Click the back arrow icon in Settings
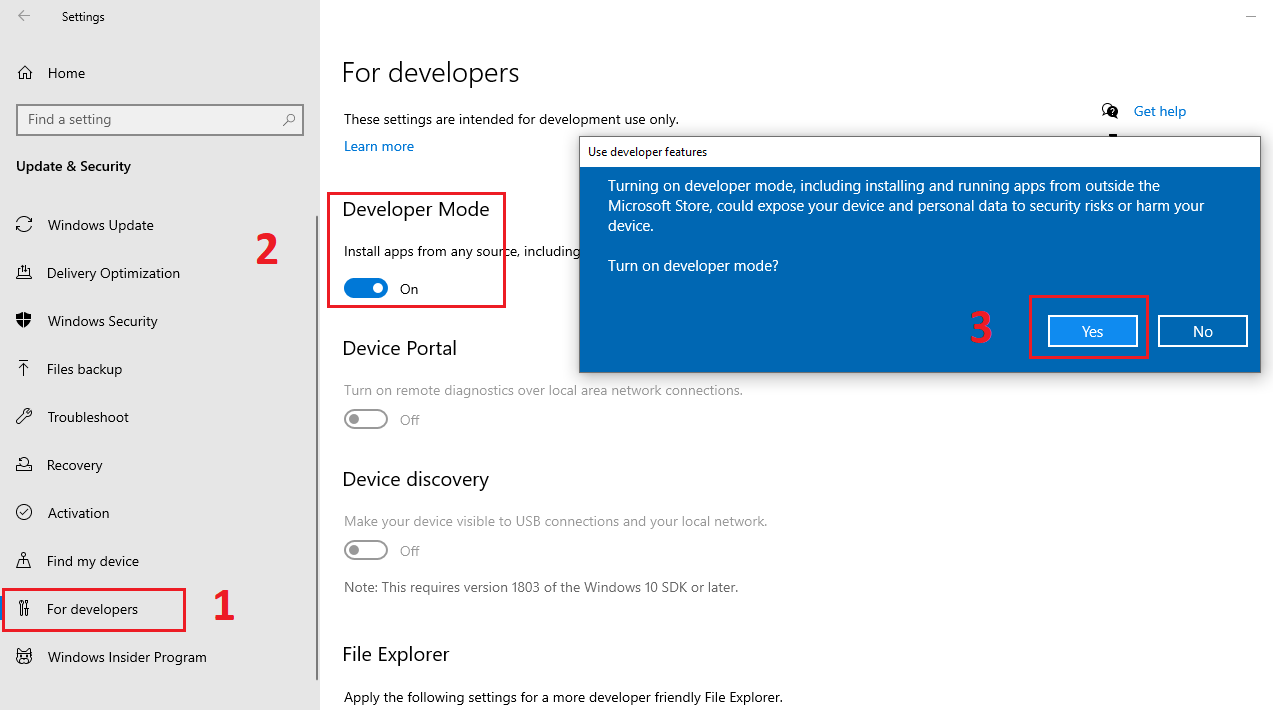 click(x=24, y=16)
